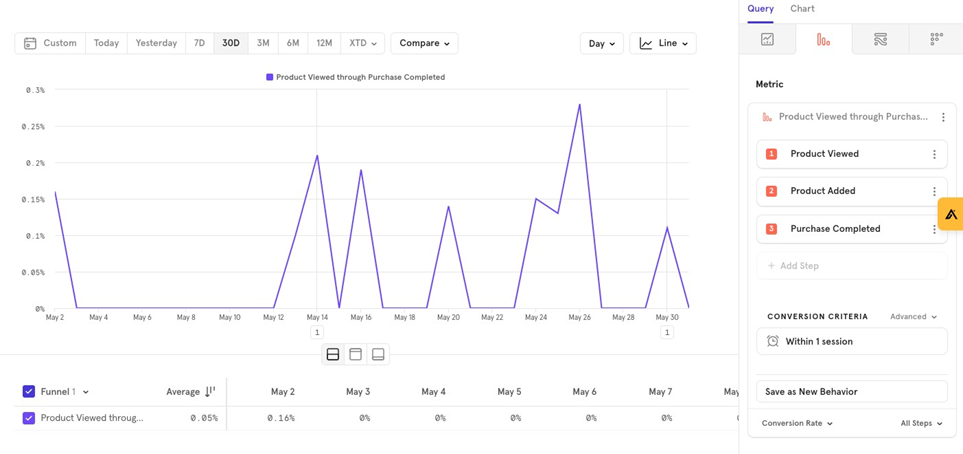Open the Line chart type dropdown
Viewport: 963px width, 454px height.
click(x=663, y=43)
